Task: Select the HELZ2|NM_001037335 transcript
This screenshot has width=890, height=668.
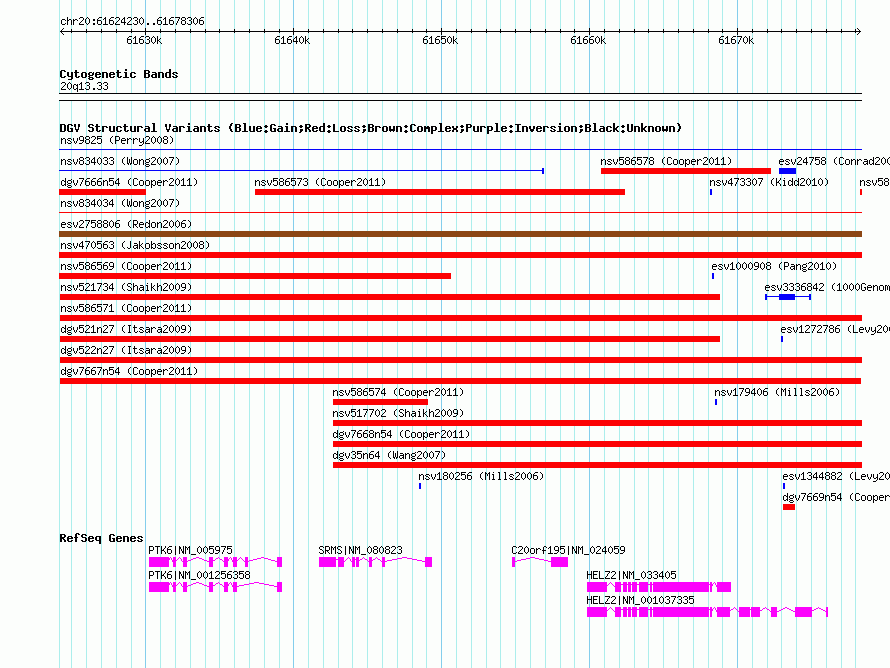Action: [x=706, y=612]
